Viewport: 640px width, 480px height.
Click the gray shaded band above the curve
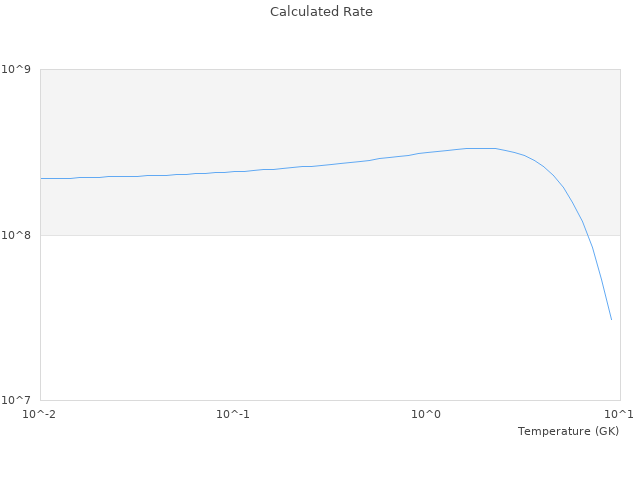click(x=250, y=110)
